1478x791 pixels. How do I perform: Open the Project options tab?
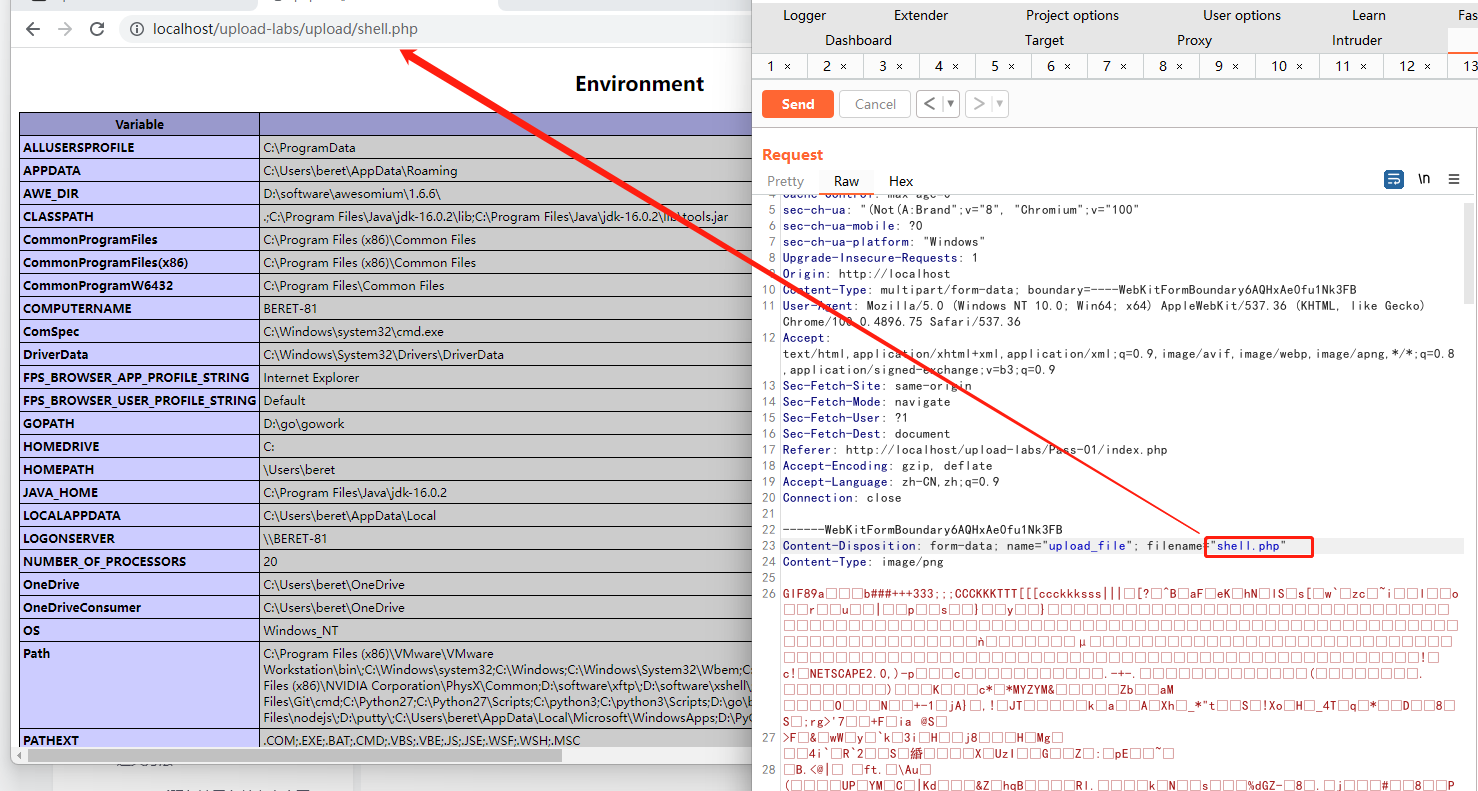[x=1072, y=15]
